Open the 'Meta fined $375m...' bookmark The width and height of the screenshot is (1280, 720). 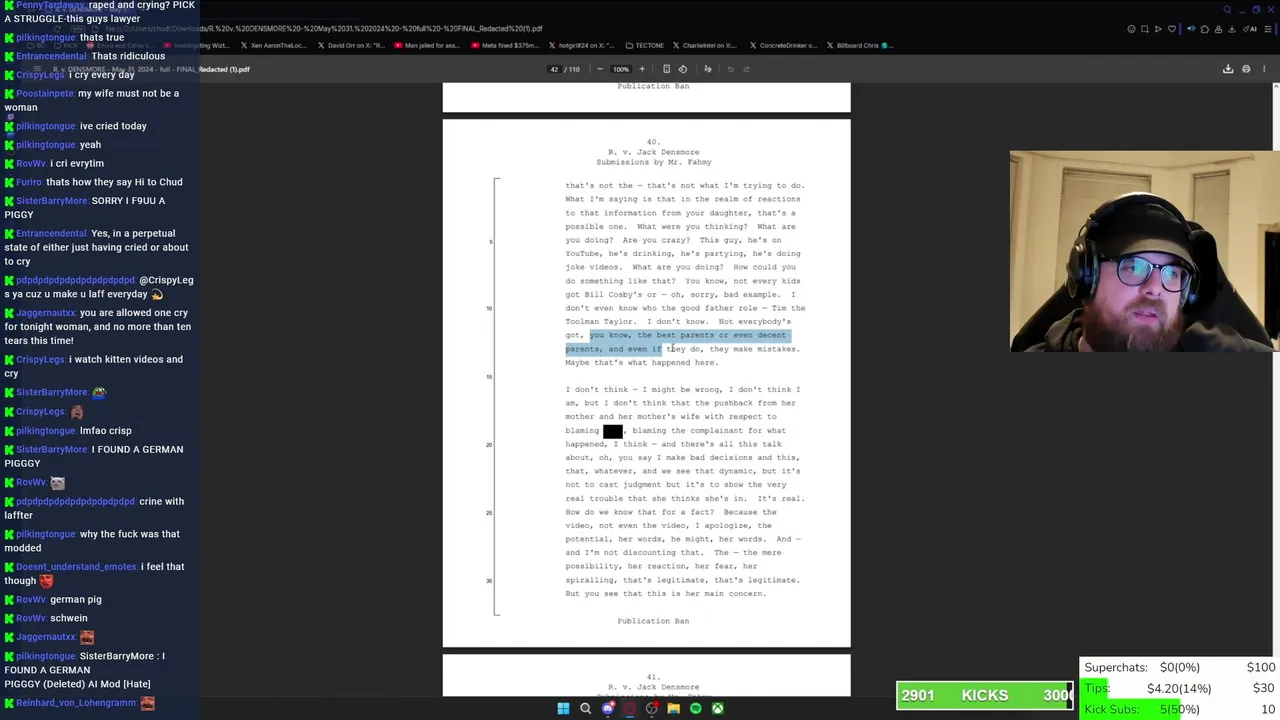[504, 45]
